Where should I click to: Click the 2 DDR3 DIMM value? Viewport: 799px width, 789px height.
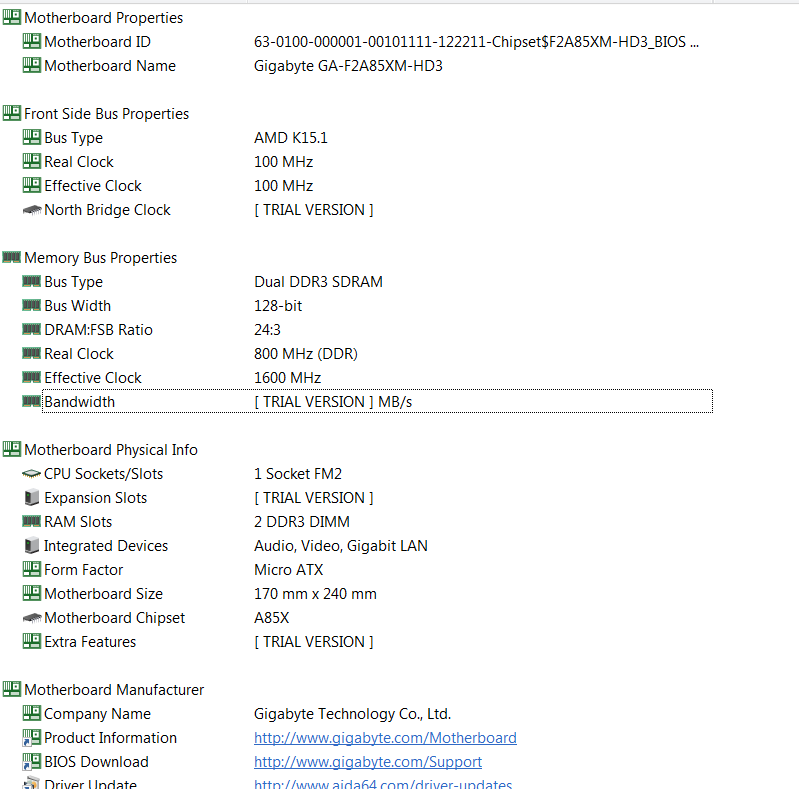[x=302, y=521]
